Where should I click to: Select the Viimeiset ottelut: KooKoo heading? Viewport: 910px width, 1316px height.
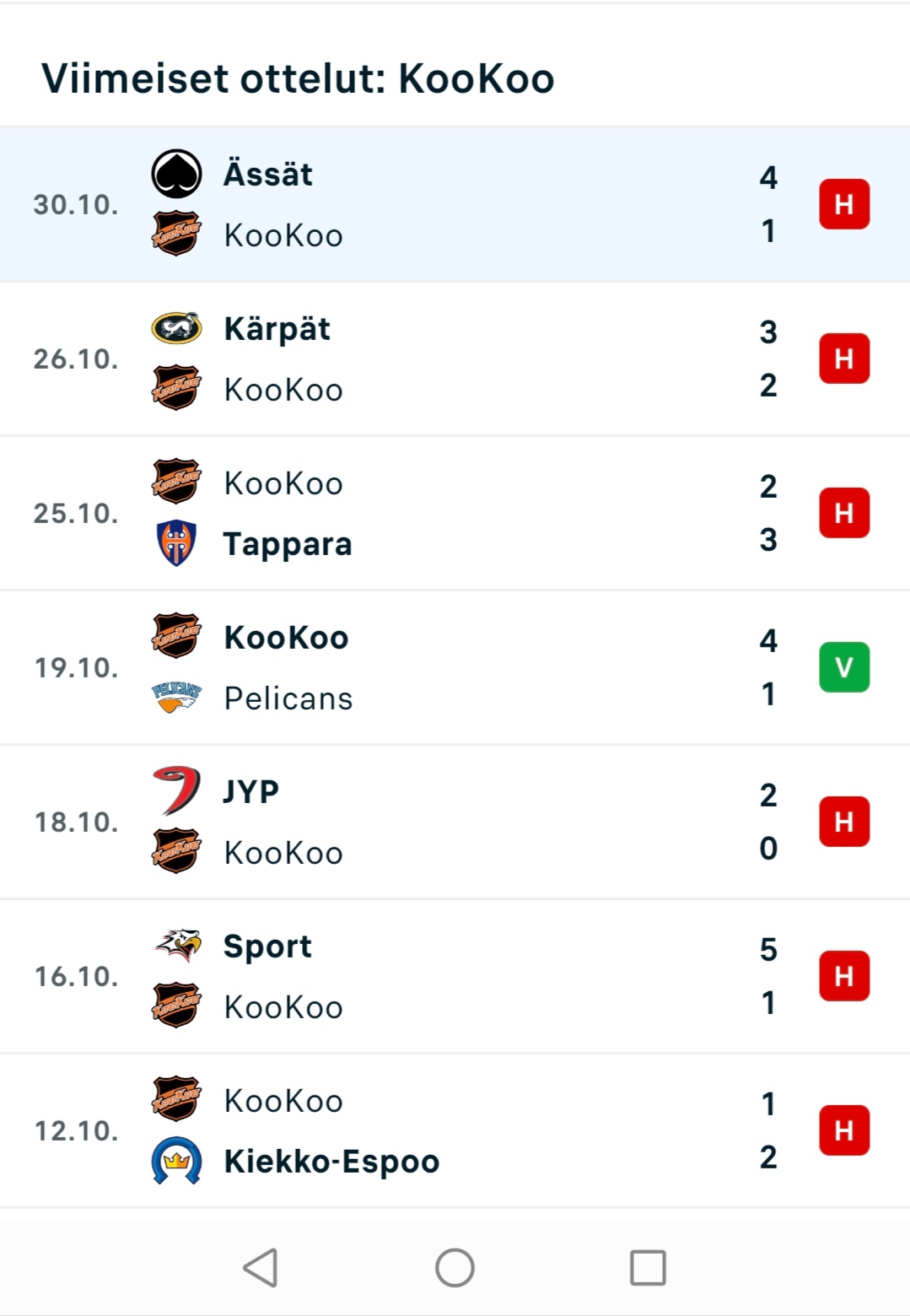[298, 78]
